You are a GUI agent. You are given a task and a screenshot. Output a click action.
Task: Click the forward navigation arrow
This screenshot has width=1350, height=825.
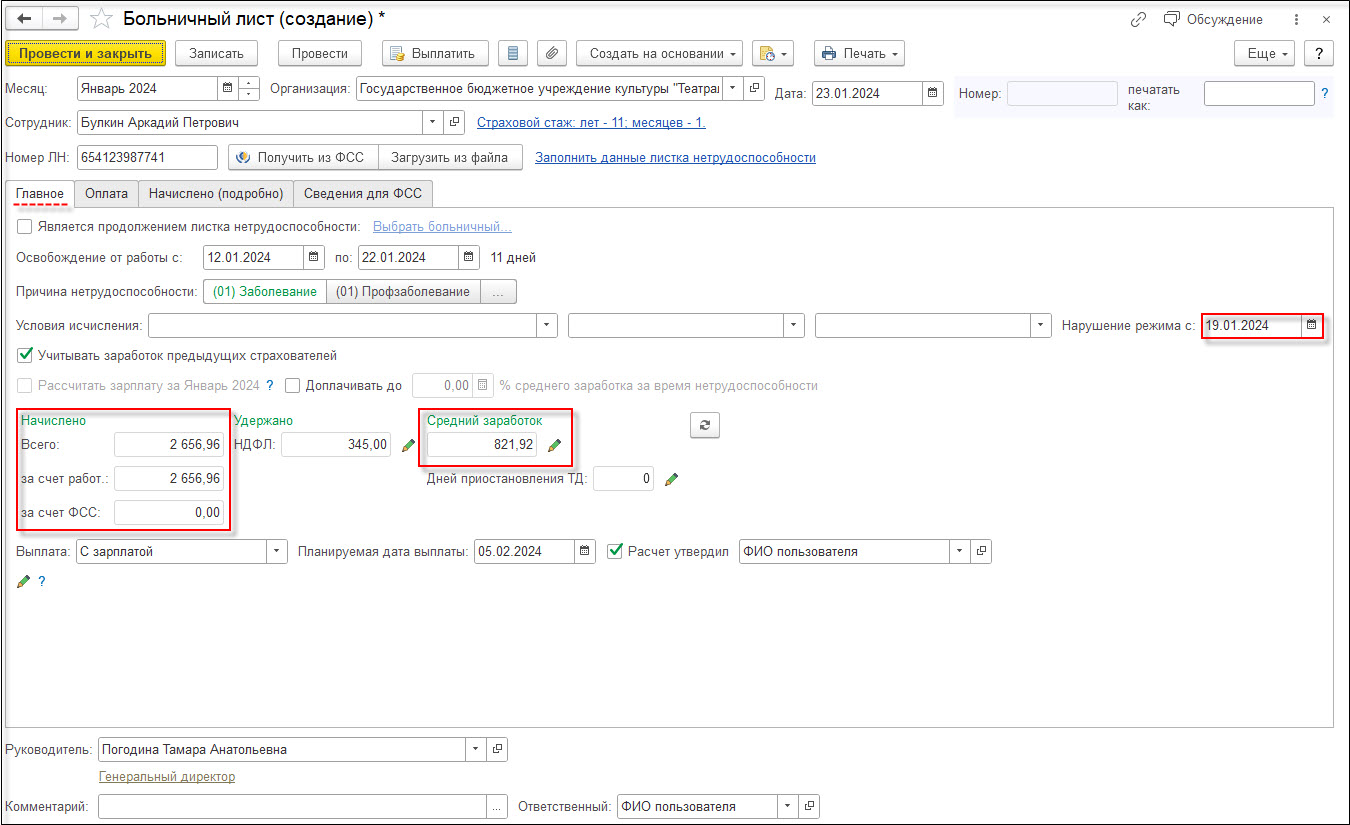point(59,19)
